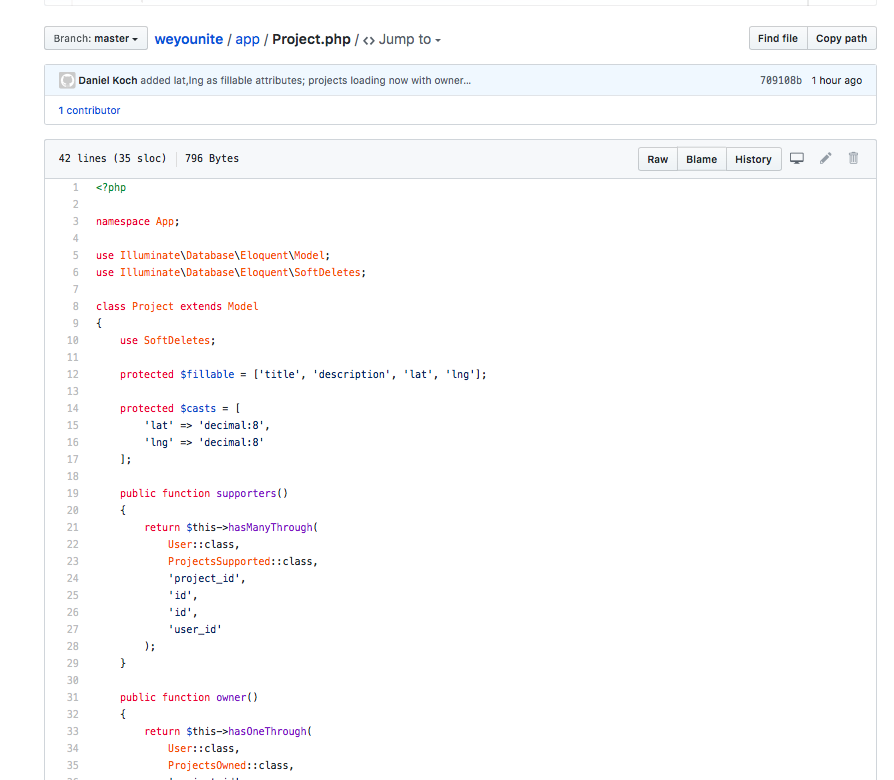Screen dimensions: 894x780
Task: Open file in GitHub Desktop icon
Action: tap(797, 159)
